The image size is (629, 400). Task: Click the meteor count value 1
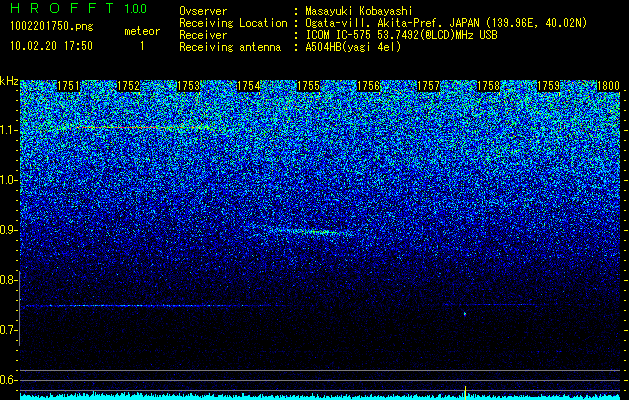point(142,46)
